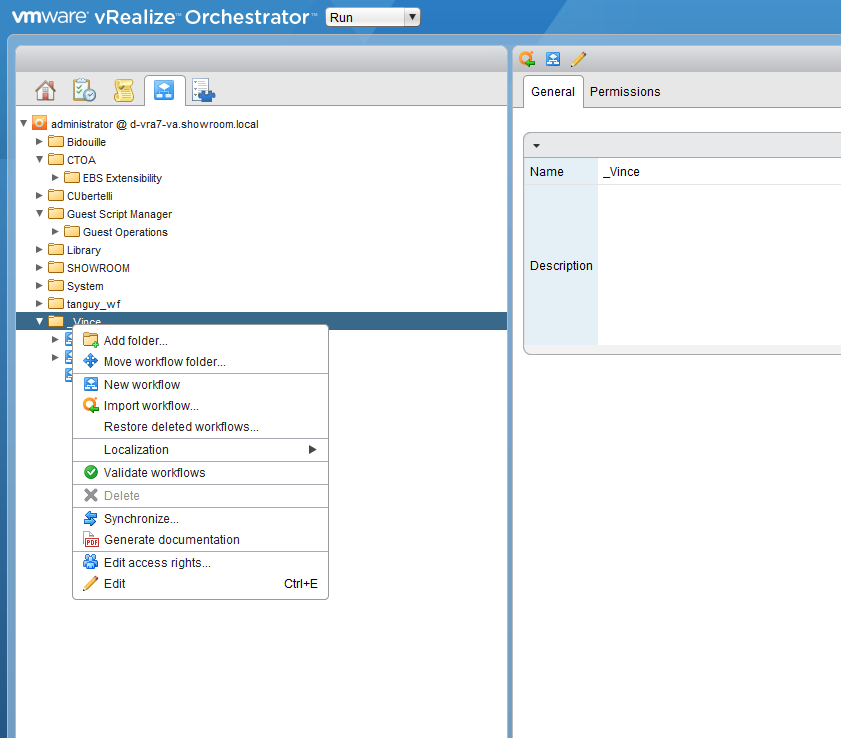Click the EBS Extensibility folder icon

[x=72, y=178]
